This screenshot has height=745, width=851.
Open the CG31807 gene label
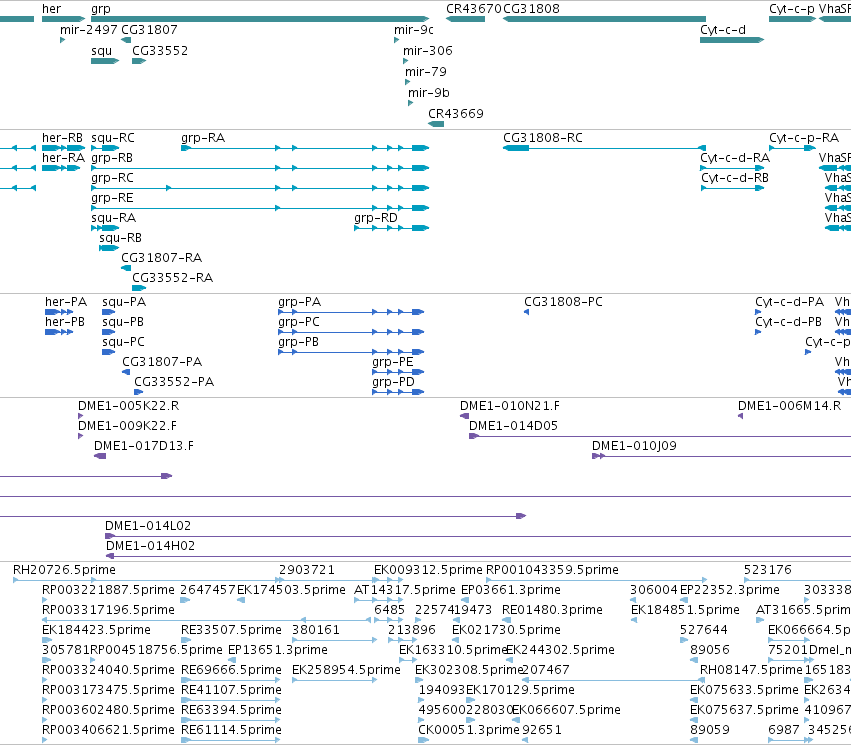(149, 30)
